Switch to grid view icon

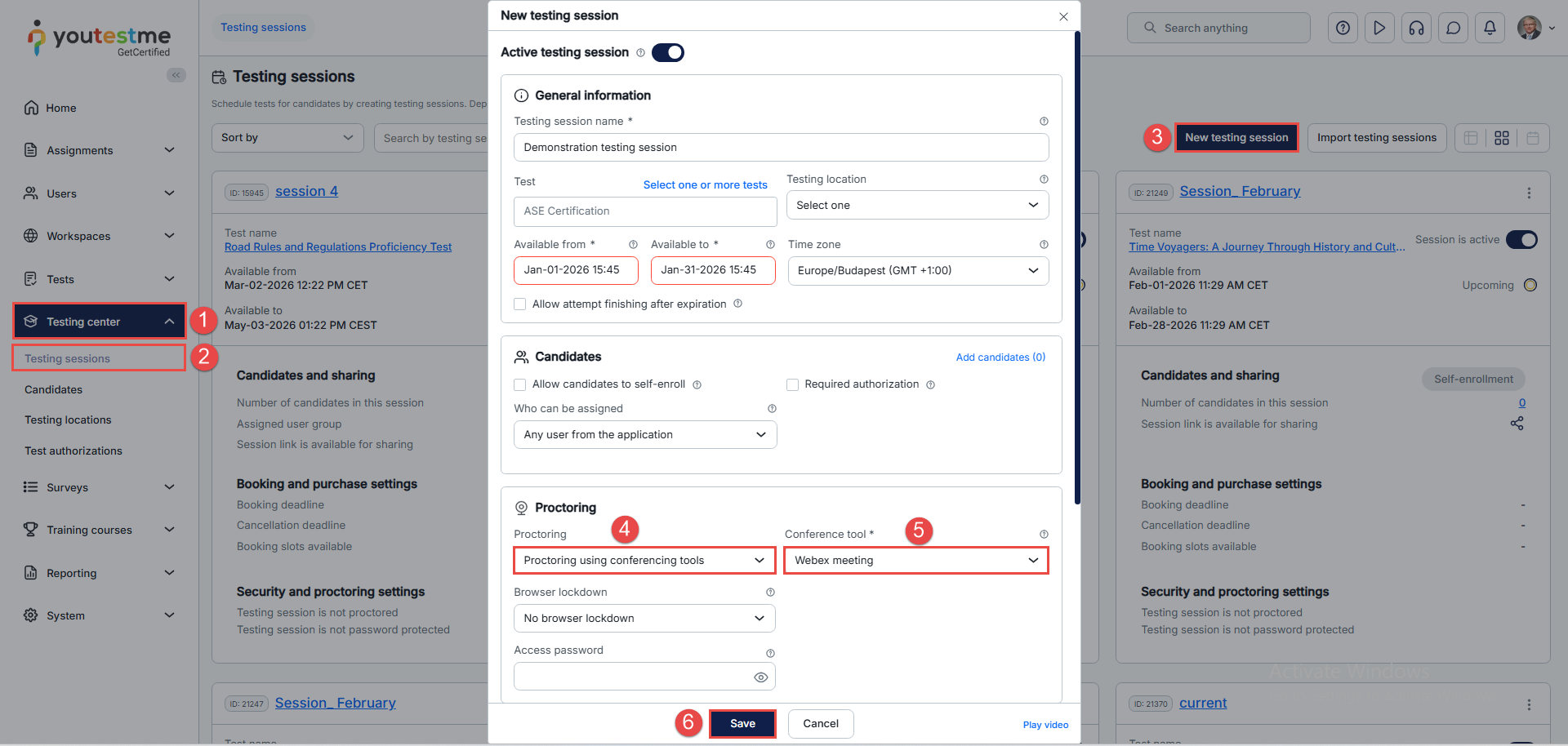(1501, 138)
